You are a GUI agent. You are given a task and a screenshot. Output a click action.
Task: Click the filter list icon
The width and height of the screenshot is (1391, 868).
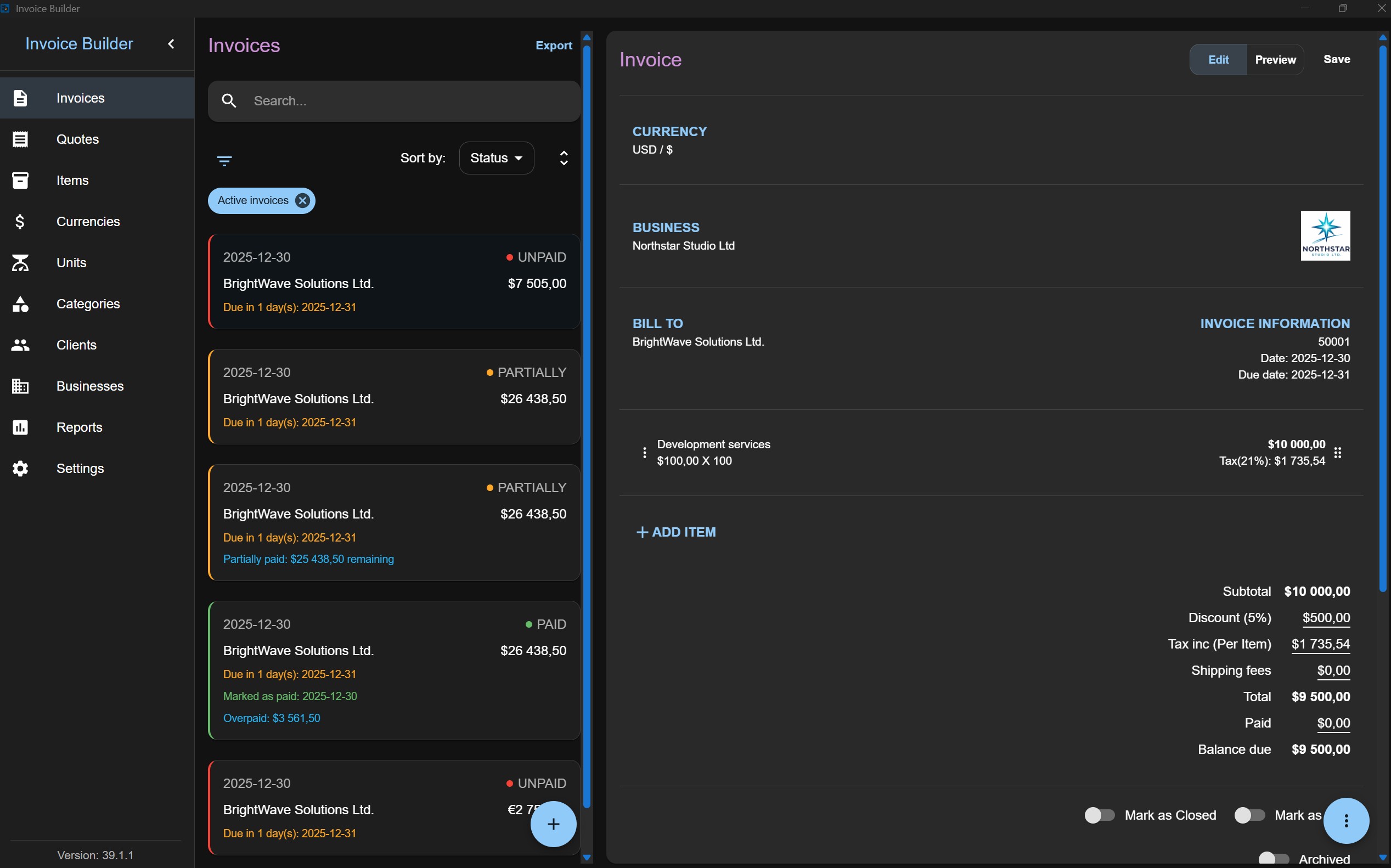224,160
